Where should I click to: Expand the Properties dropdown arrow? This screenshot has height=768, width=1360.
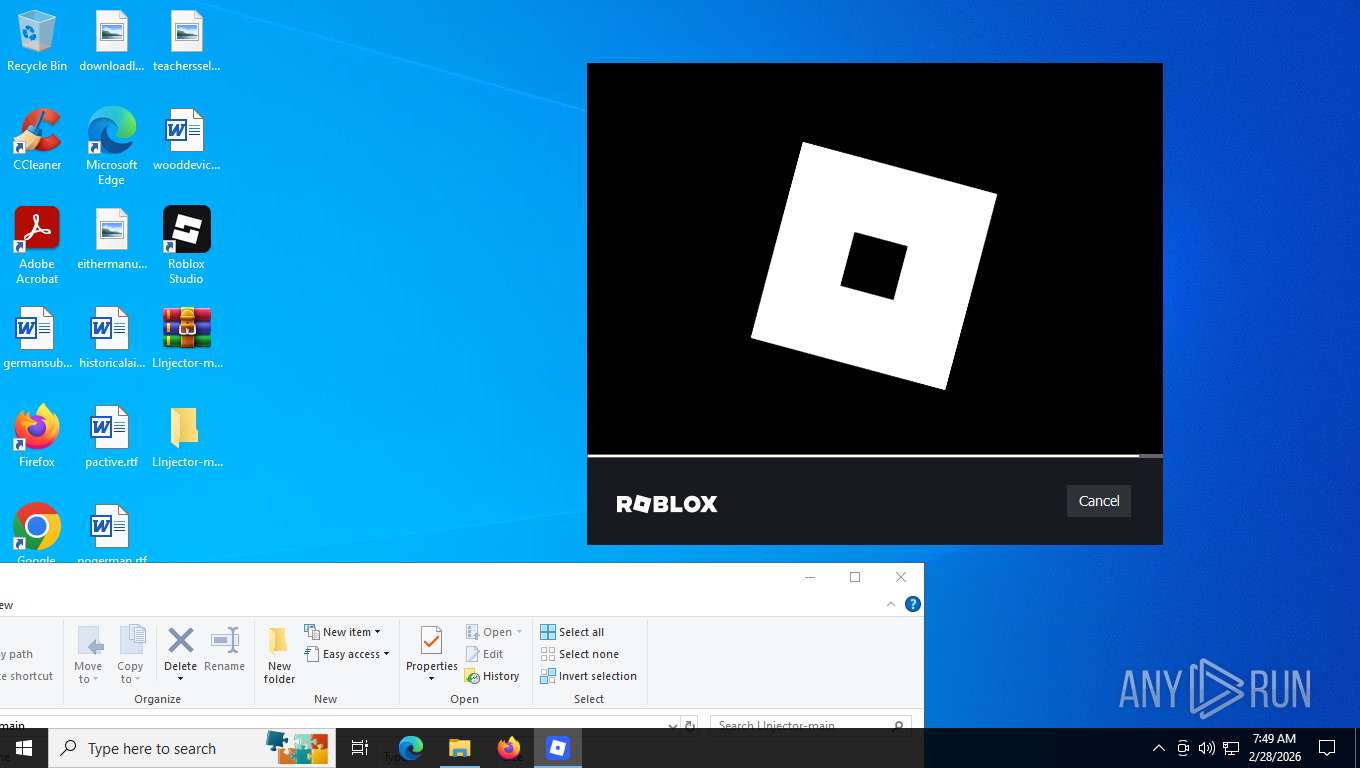(x=431, y=680)
